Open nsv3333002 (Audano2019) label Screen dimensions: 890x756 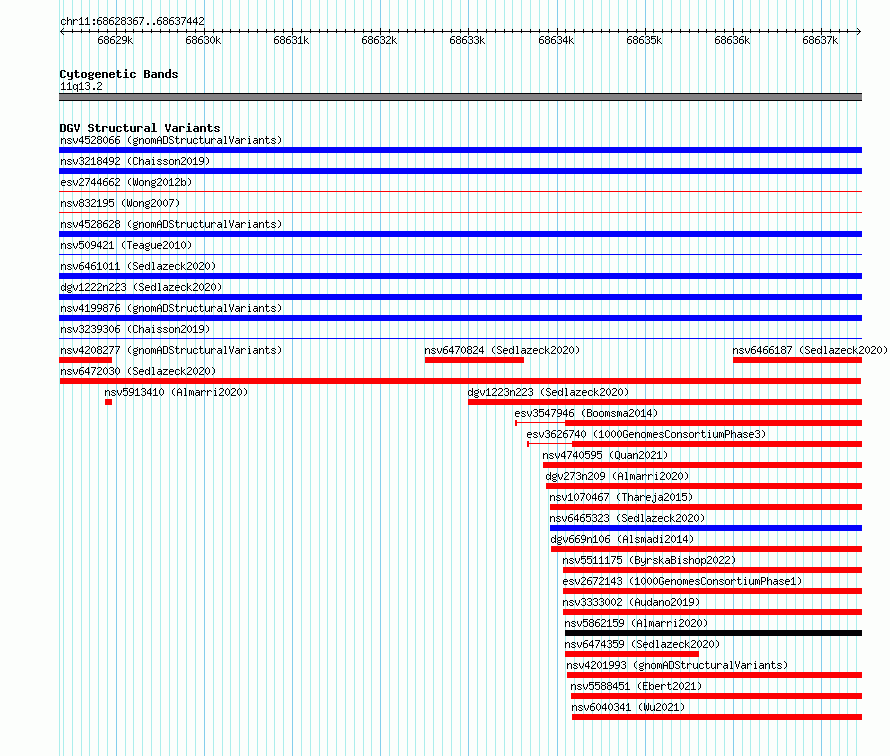pos(631,602)
